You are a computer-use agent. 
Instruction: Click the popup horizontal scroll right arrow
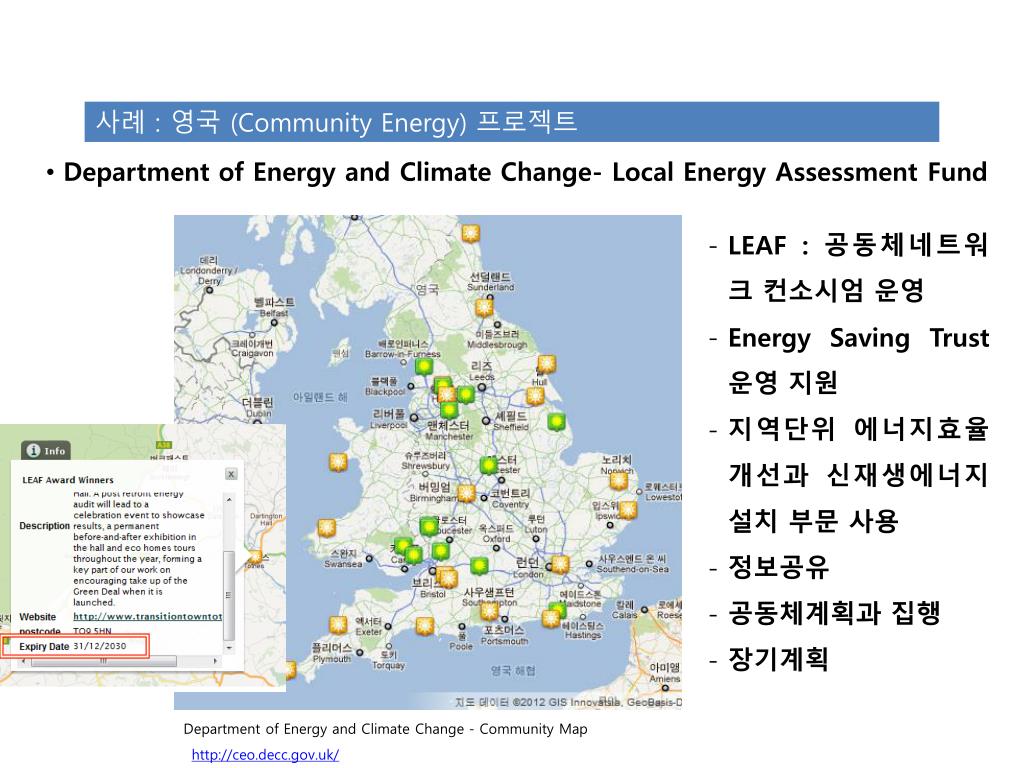point(216,661)
